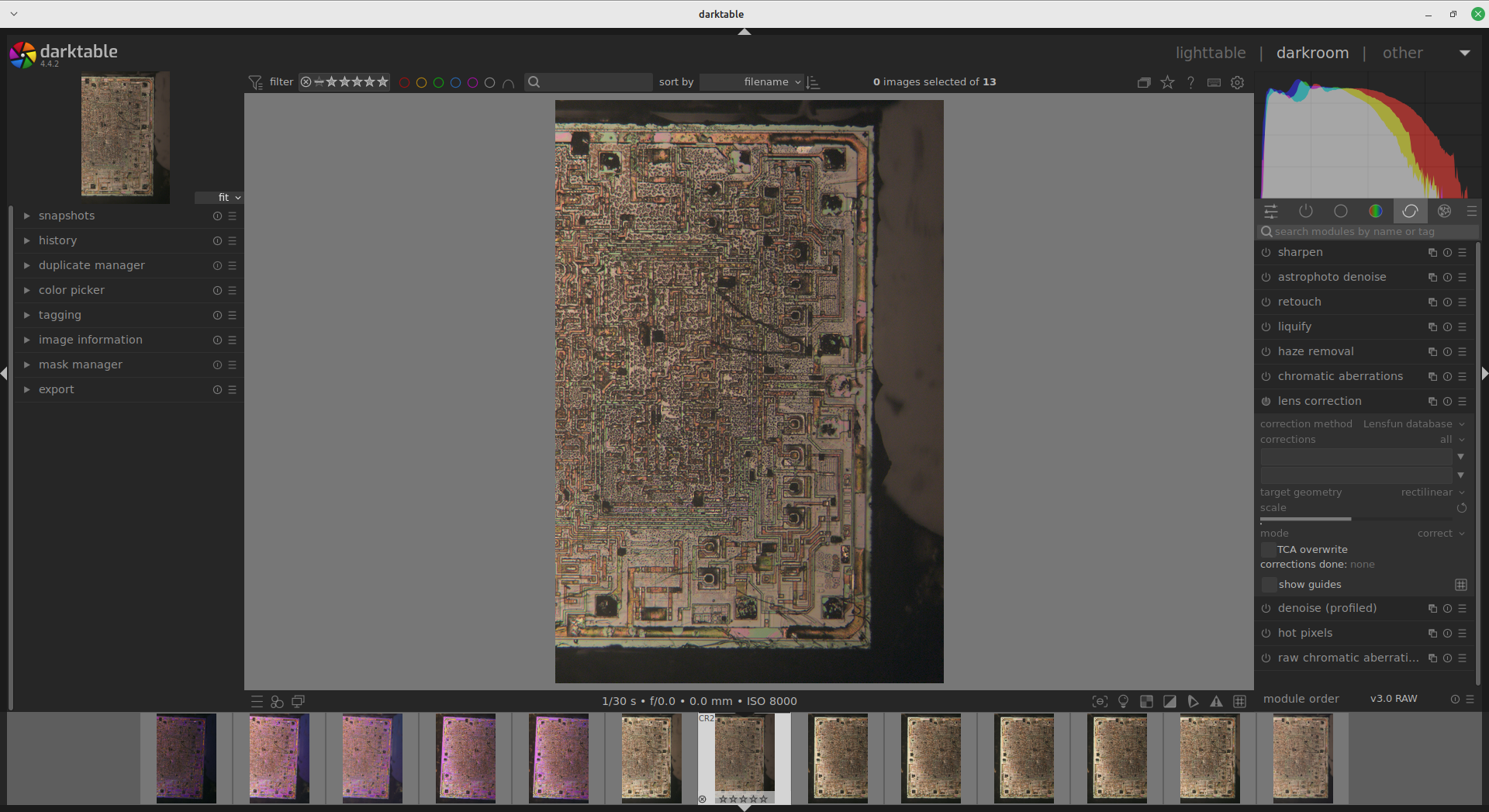Screen dimensions: 1489x812
Task: Open the color assessment lightbulb icon
Action: coord(1123,701)
